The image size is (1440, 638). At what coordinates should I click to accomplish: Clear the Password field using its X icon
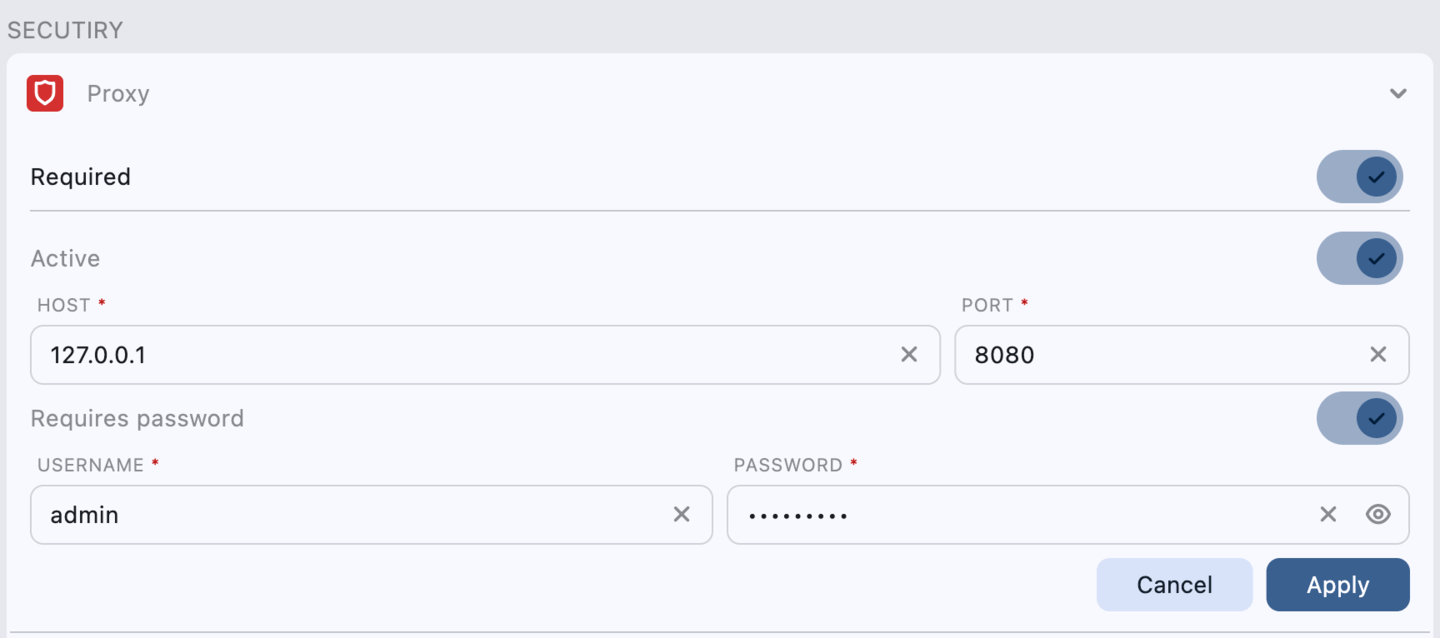1328,514
